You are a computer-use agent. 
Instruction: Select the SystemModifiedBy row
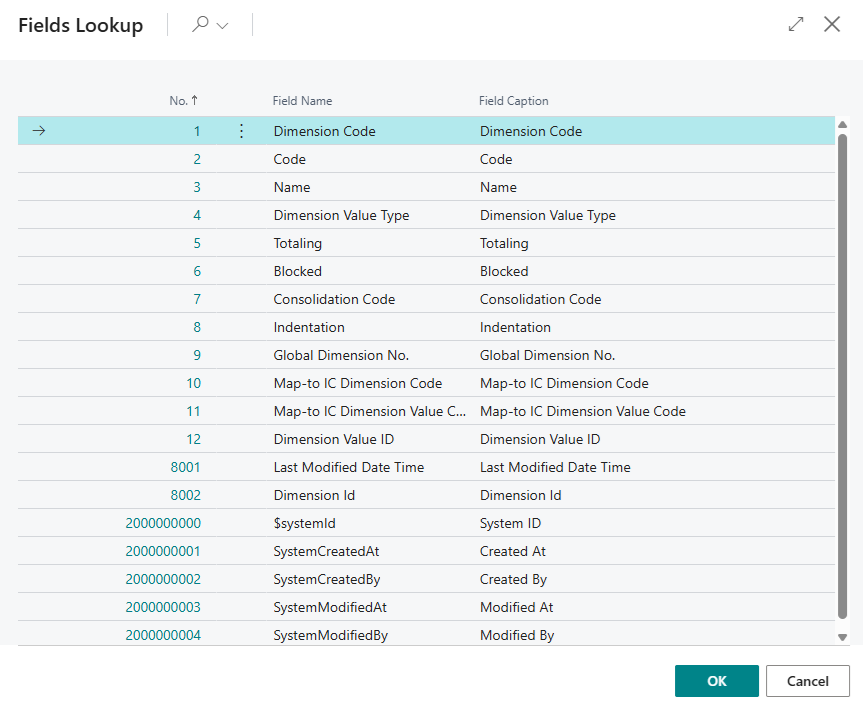(x=330, y=635)
